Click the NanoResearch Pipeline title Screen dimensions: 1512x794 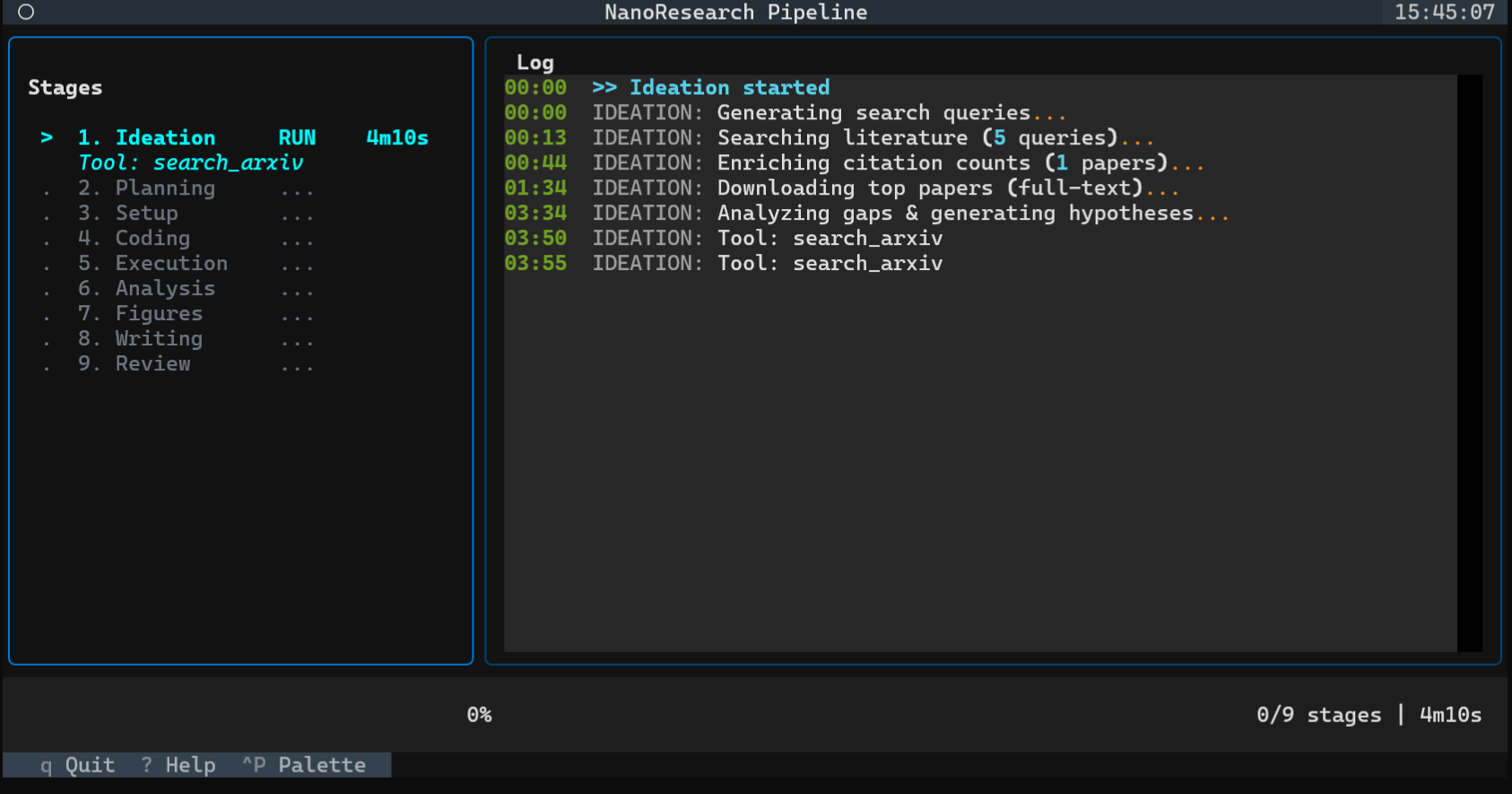coord(735,12)
